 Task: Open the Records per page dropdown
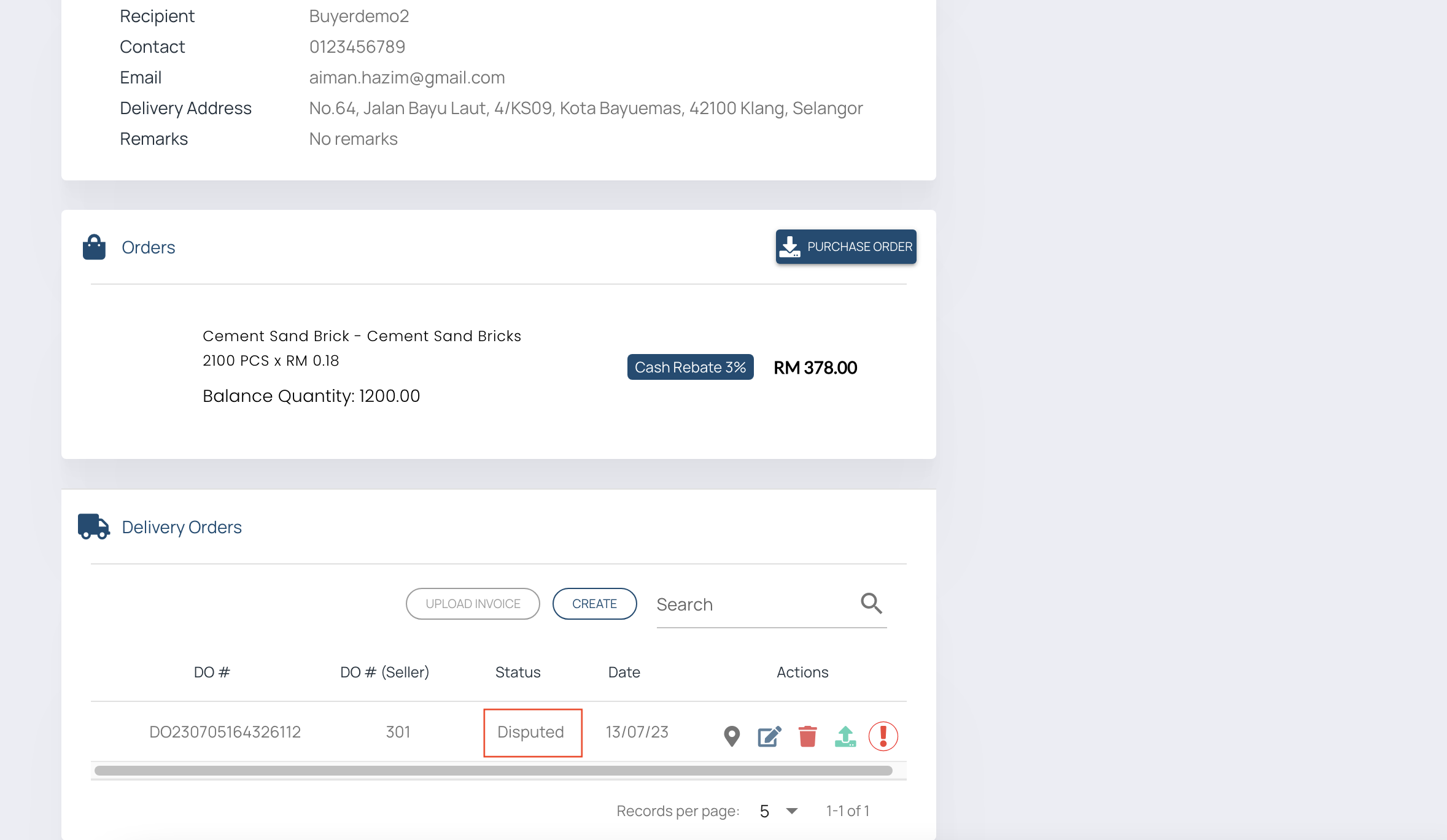tap(778, 811)
